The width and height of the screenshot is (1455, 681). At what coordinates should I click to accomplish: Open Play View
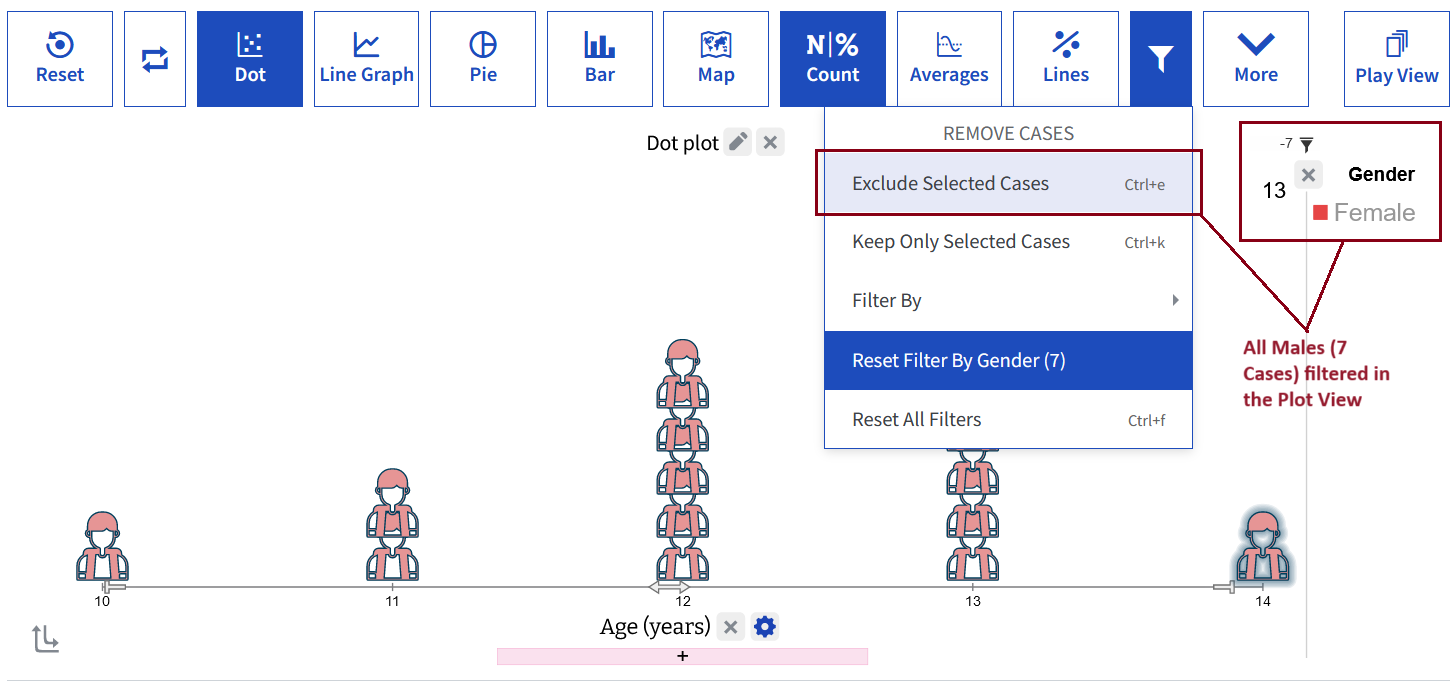click(1397, 59)
